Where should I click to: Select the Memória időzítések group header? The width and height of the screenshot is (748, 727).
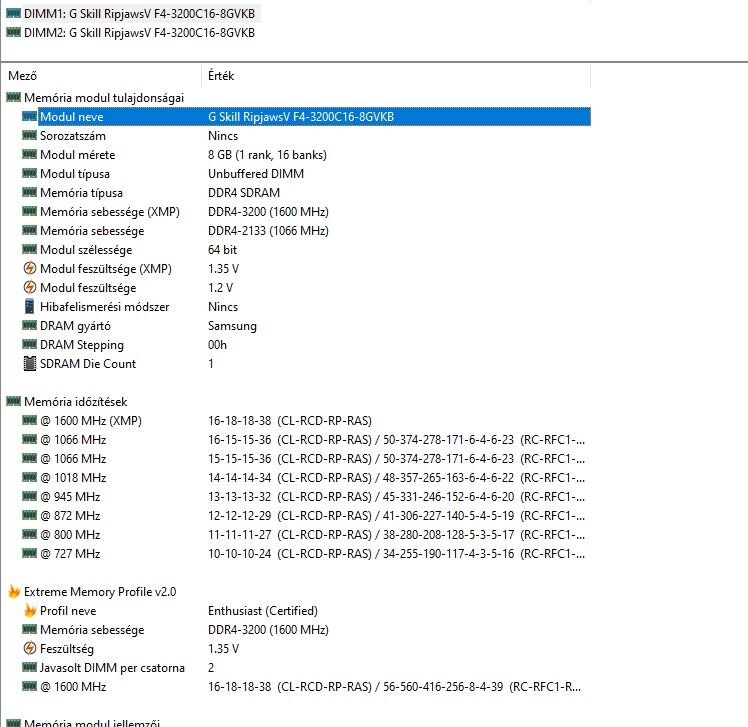(x=75, y=402)
